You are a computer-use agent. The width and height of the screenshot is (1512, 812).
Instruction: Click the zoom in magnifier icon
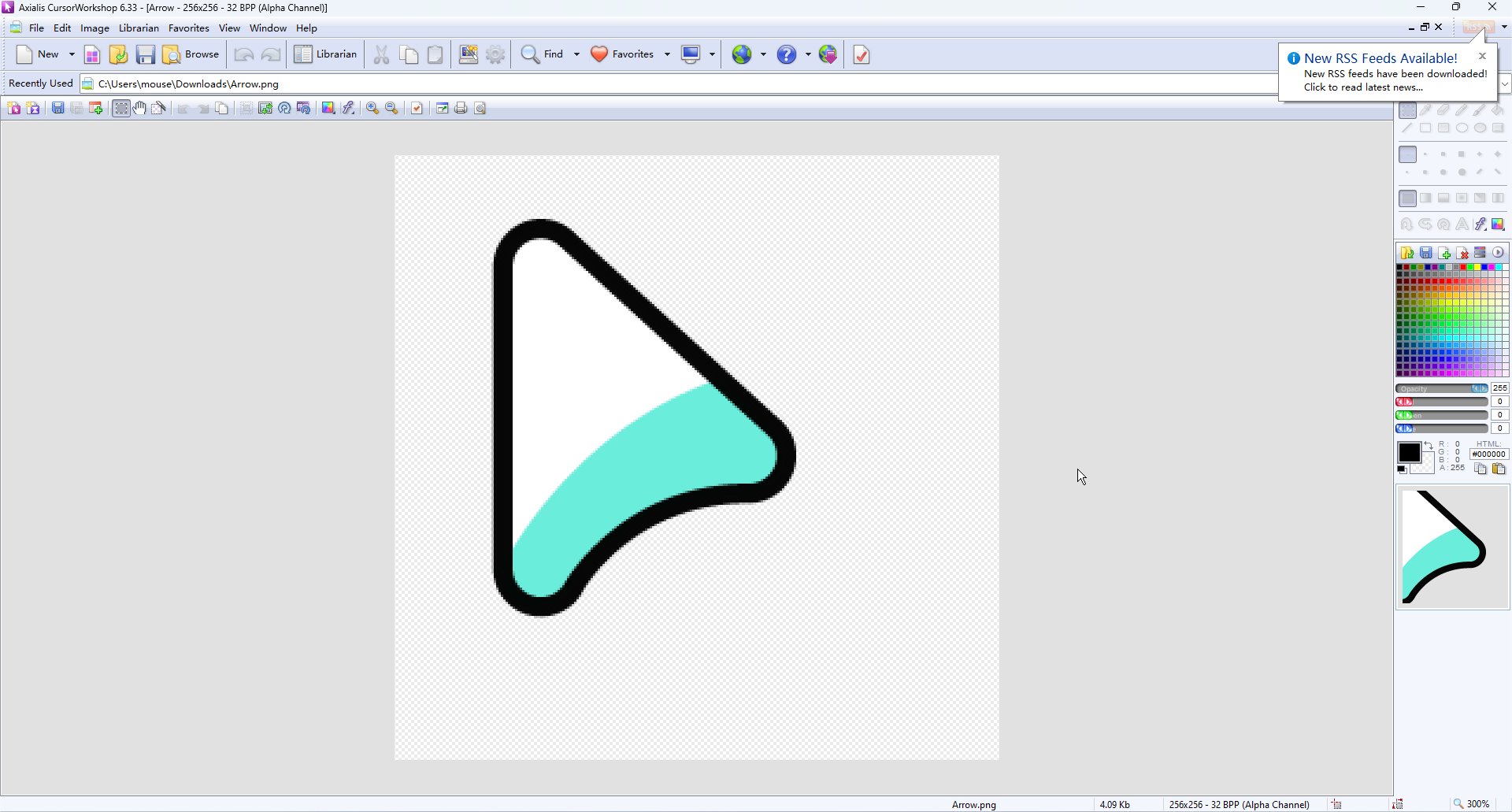[372, 108]
